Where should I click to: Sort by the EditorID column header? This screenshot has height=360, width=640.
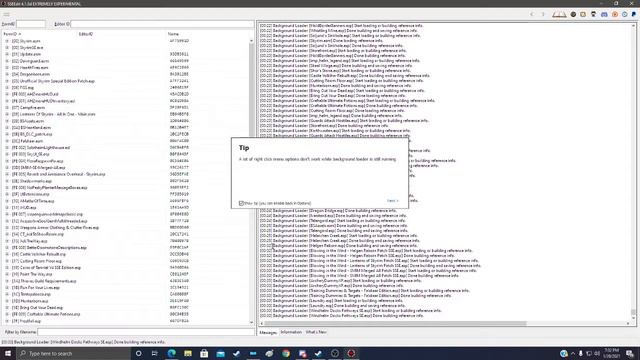[122, 34]
